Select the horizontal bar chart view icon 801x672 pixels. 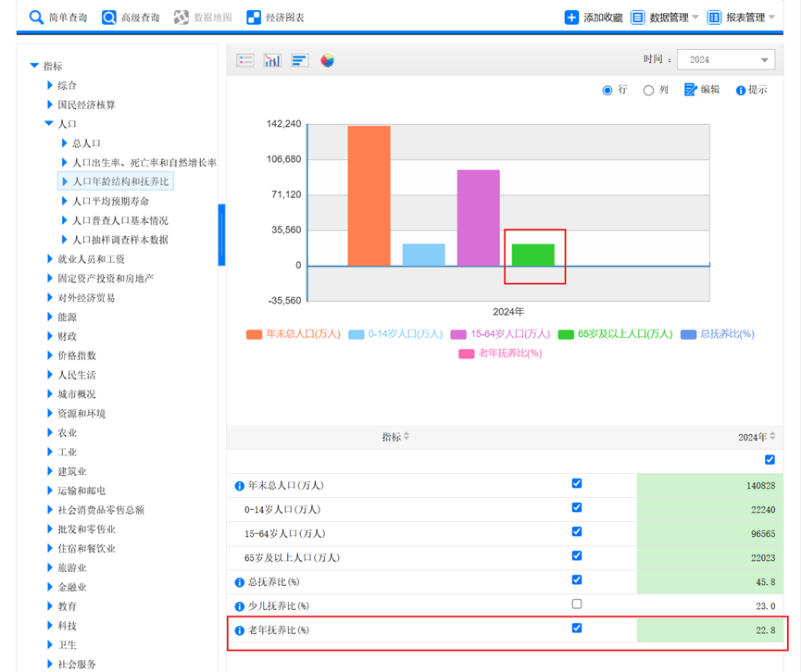(300, 61)
